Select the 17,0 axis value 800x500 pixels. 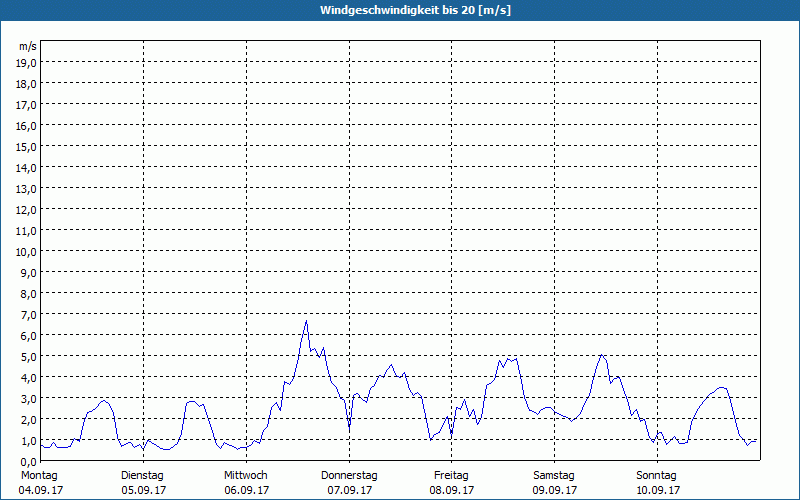tap(27, 105)
